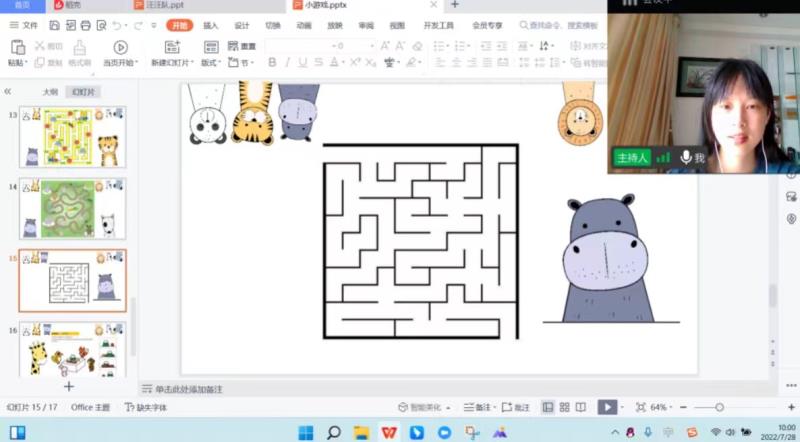This screenshot has width=800, height=442.
Task: Increase font size with the larger A icon
Action: [x=385, y=46]
